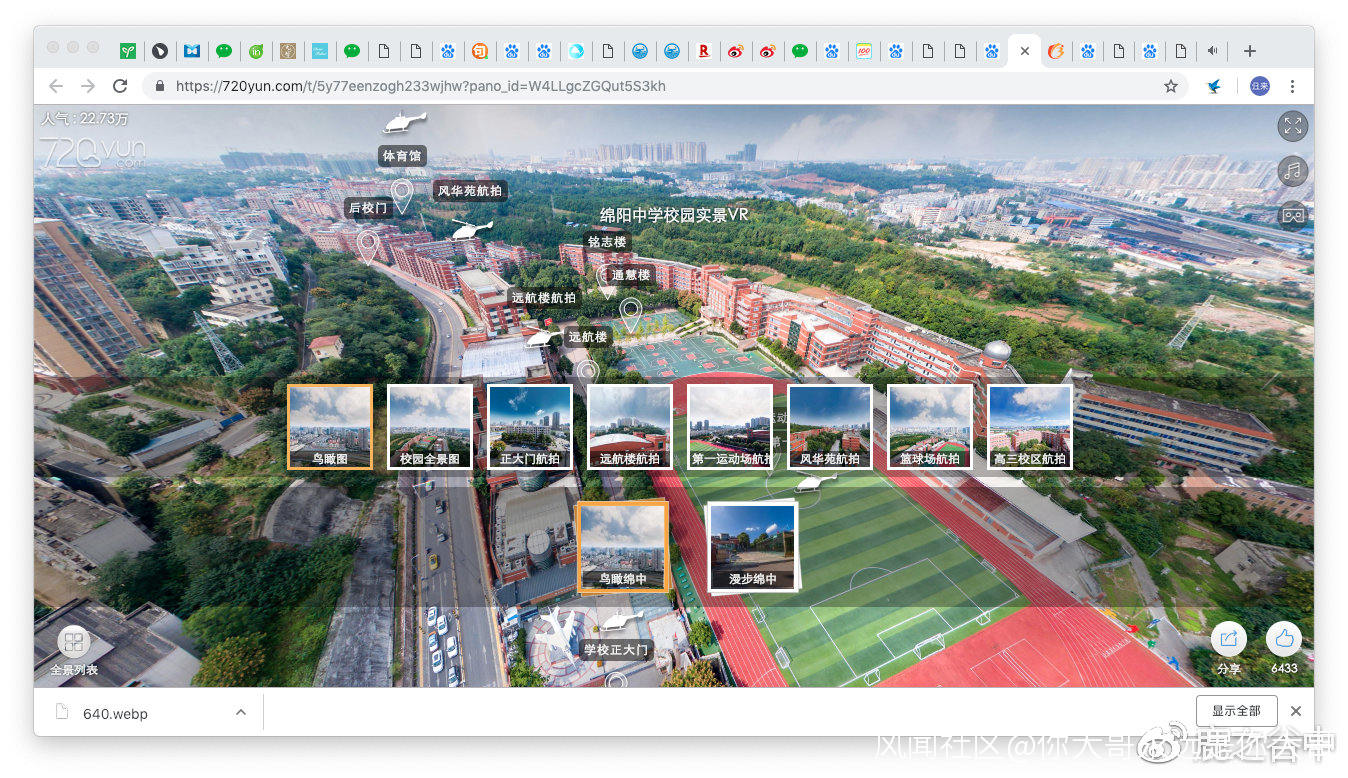Bookmark this page with star icon
The width and height of the screenshot is (1348, 778).
point(1170,86)
